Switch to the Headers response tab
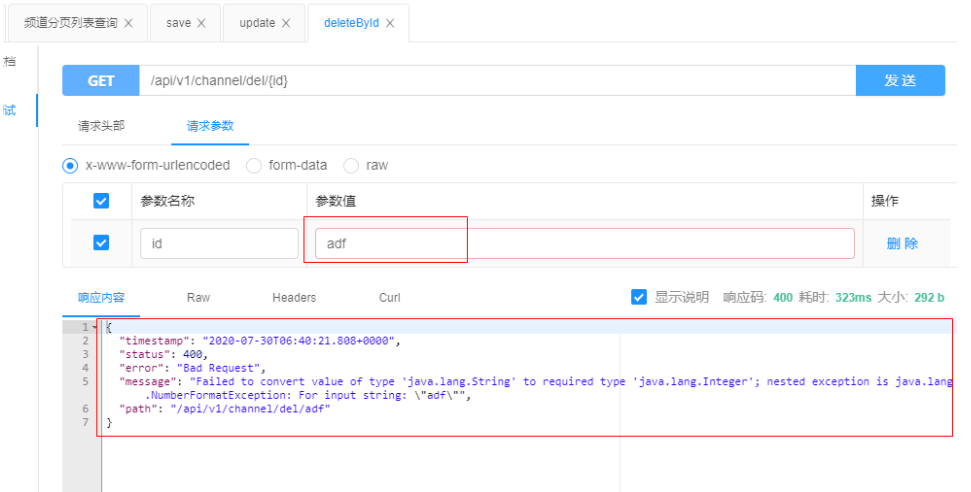The image size is (971, 492). 294,297
